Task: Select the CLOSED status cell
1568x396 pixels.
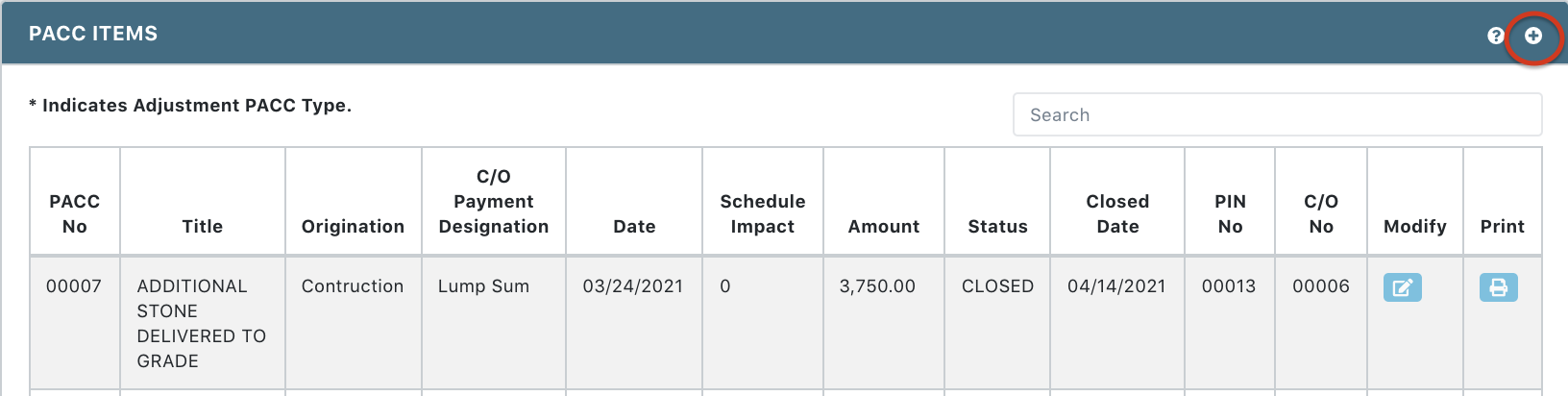Action: [x=997, y=323]
